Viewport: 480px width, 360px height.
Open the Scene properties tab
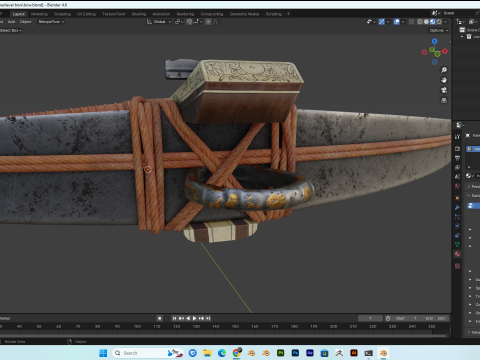pos(457,177)
